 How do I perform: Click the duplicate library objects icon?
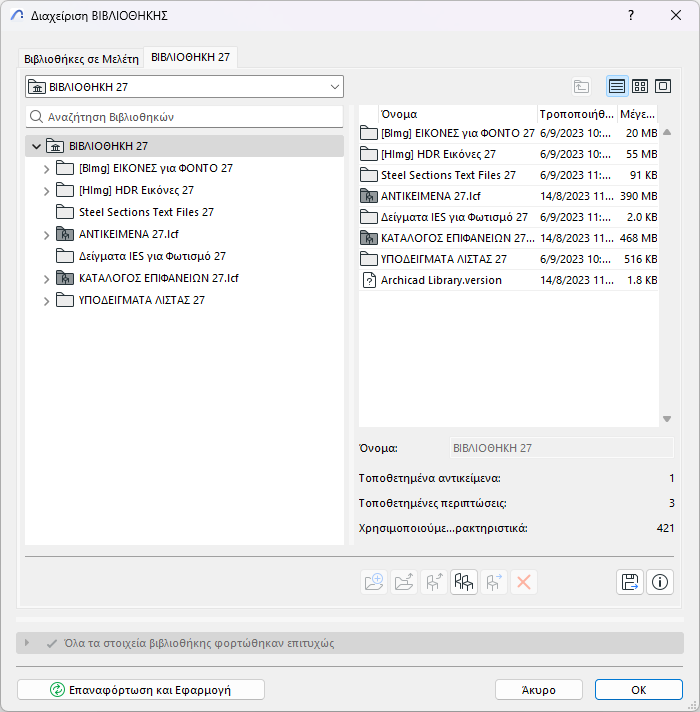tap(463, 582)
